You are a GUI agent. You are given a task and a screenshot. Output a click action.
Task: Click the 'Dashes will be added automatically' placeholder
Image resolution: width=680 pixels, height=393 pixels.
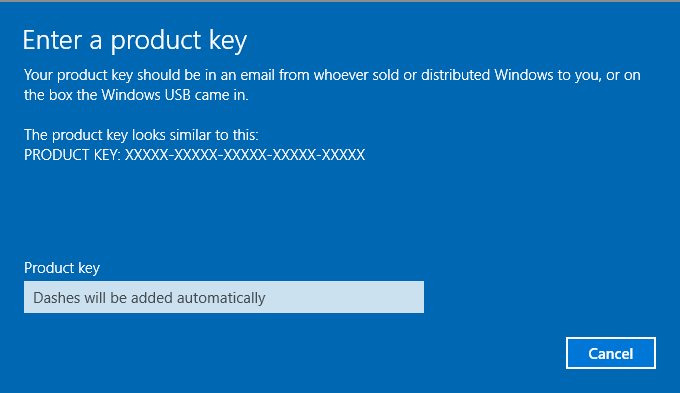(x=149, y=298)
